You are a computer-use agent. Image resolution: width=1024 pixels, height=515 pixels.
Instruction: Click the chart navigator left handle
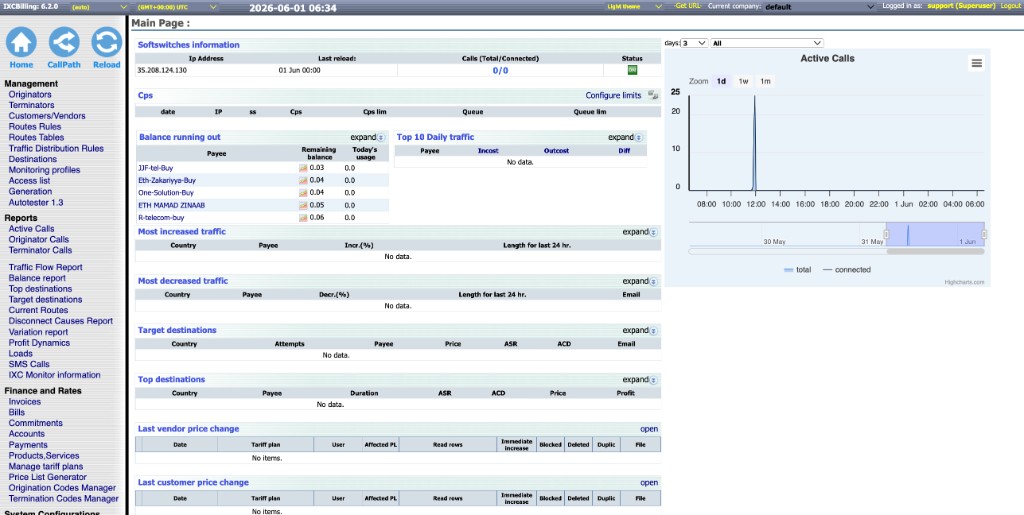click(x=886, y=234)
